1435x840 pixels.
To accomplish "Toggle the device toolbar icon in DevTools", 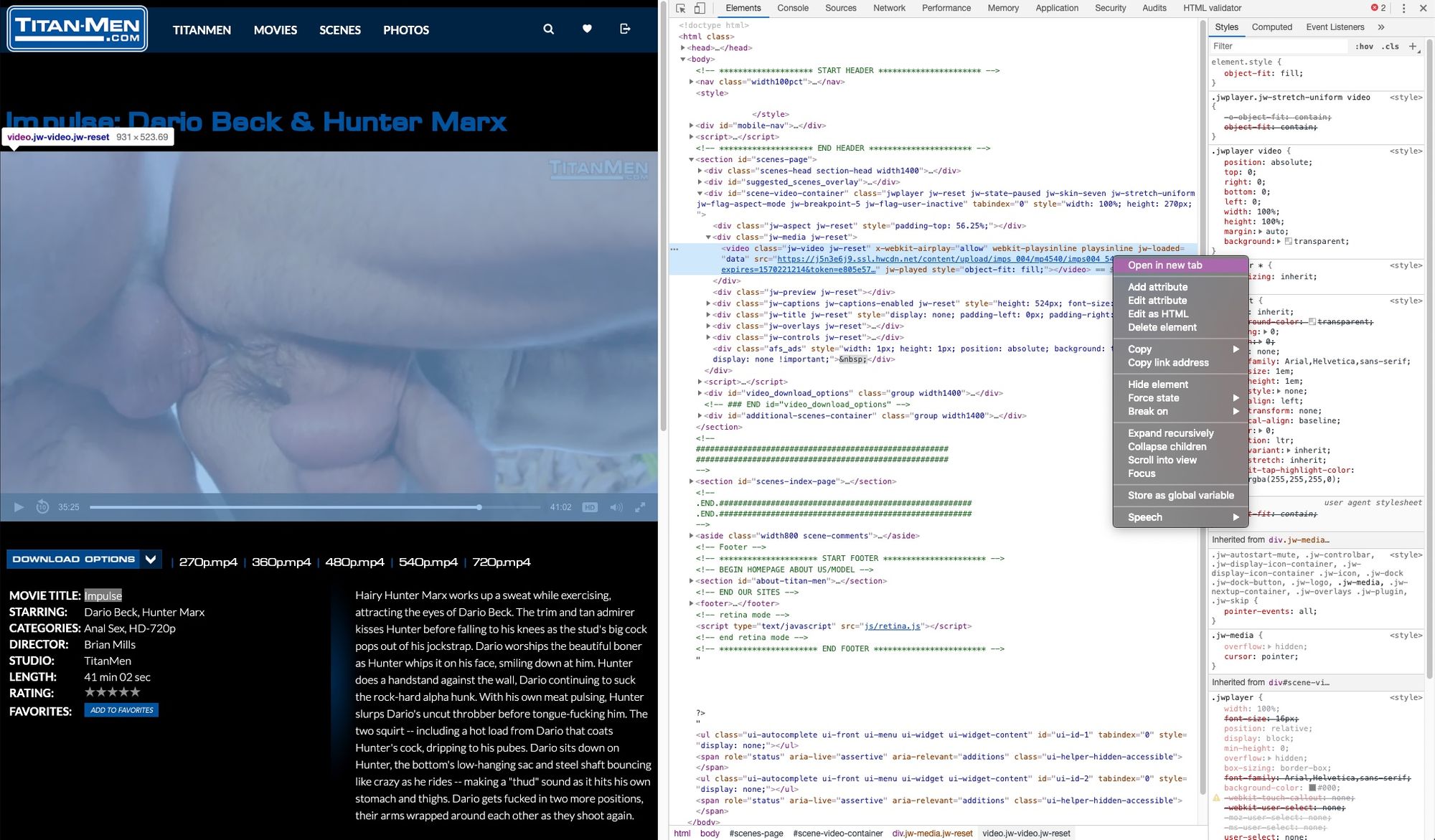I will pyautogui.click(x=700, y=8).
